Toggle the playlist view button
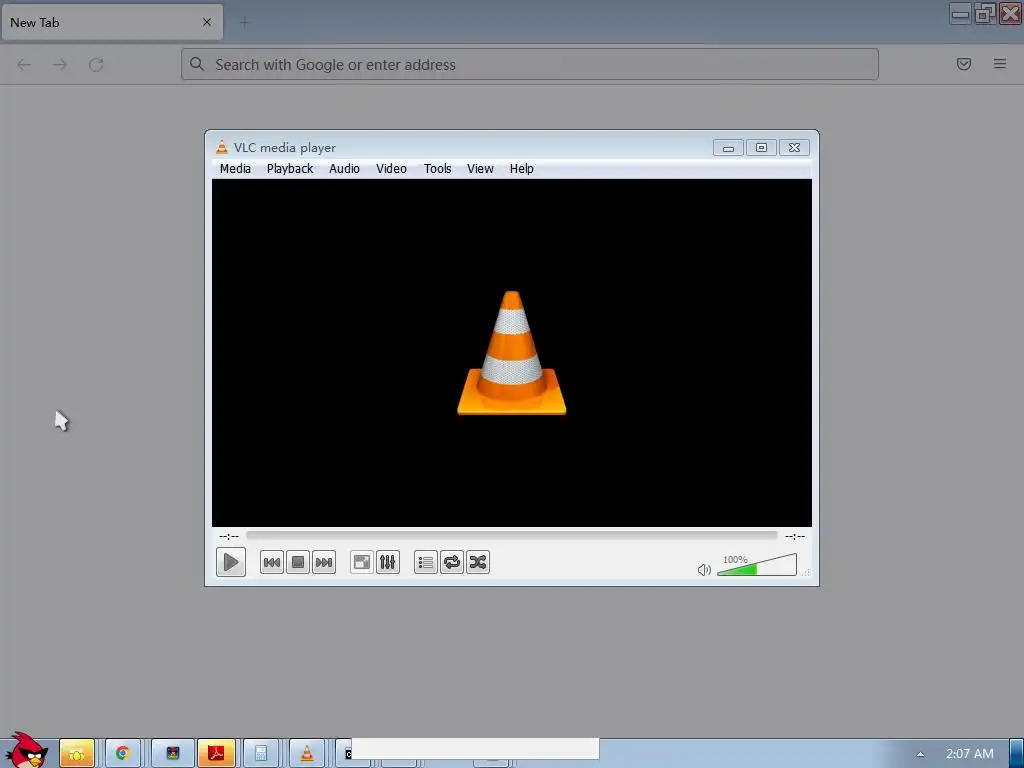The width and height of the screenshot is (1024, 768). tap(426, 562)
